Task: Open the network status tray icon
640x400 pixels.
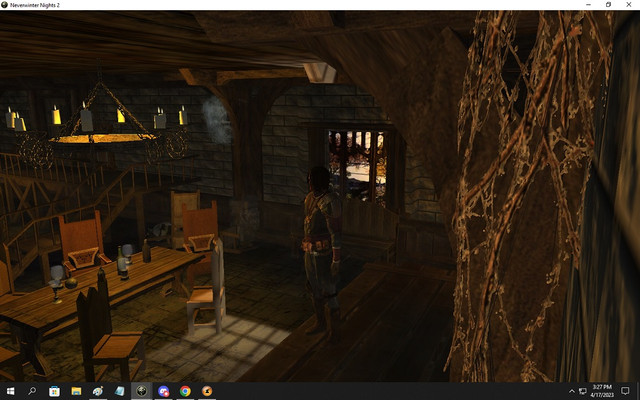Action: [x=582, y=391]
